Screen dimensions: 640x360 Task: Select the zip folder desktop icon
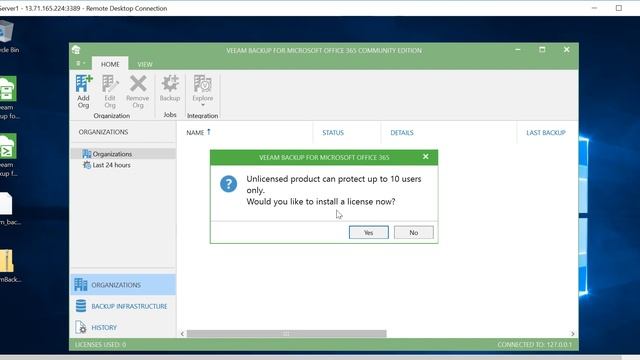[x=8, y=266]
